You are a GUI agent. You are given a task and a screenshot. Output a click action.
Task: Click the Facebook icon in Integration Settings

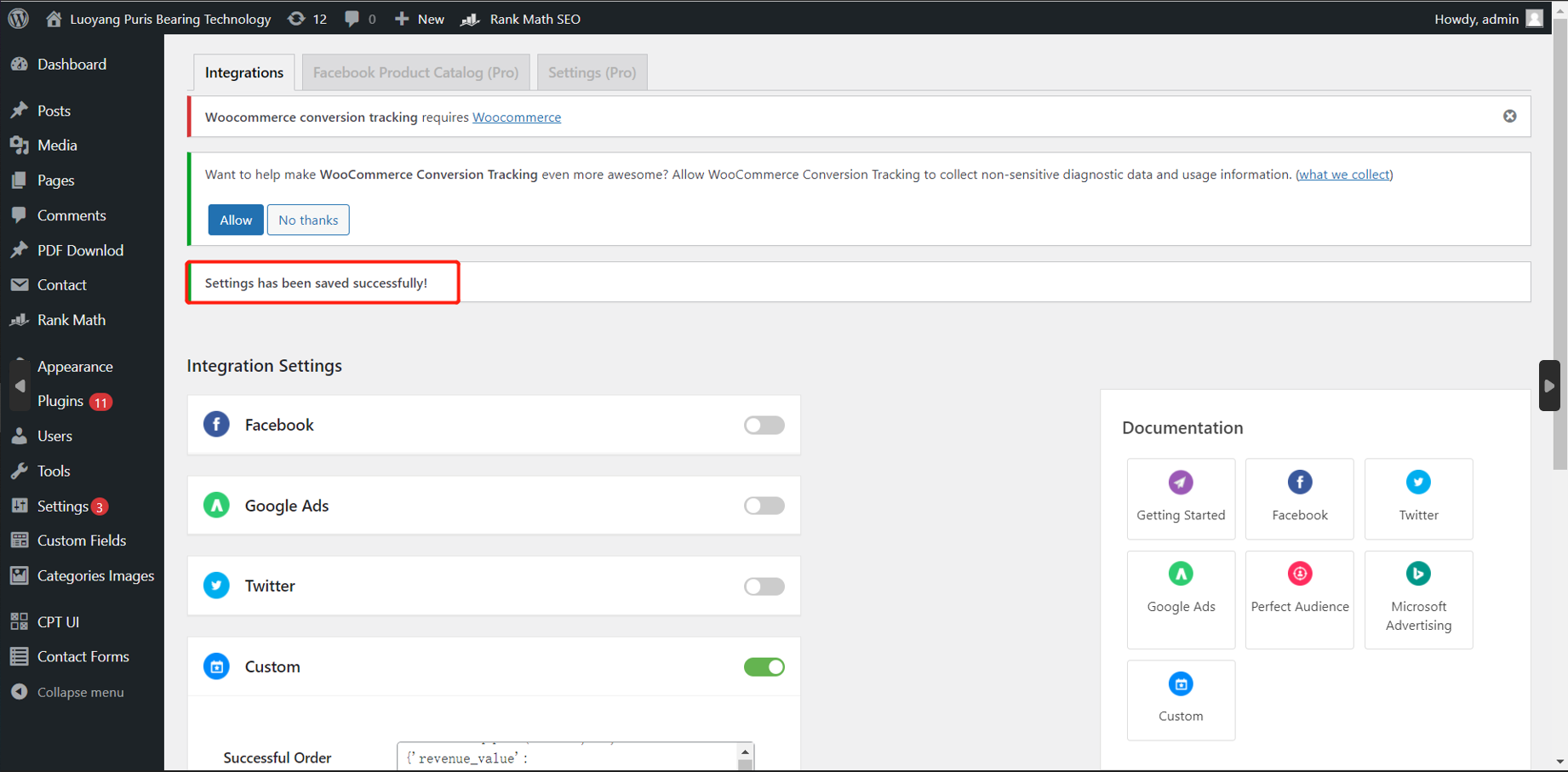[216, 424]
